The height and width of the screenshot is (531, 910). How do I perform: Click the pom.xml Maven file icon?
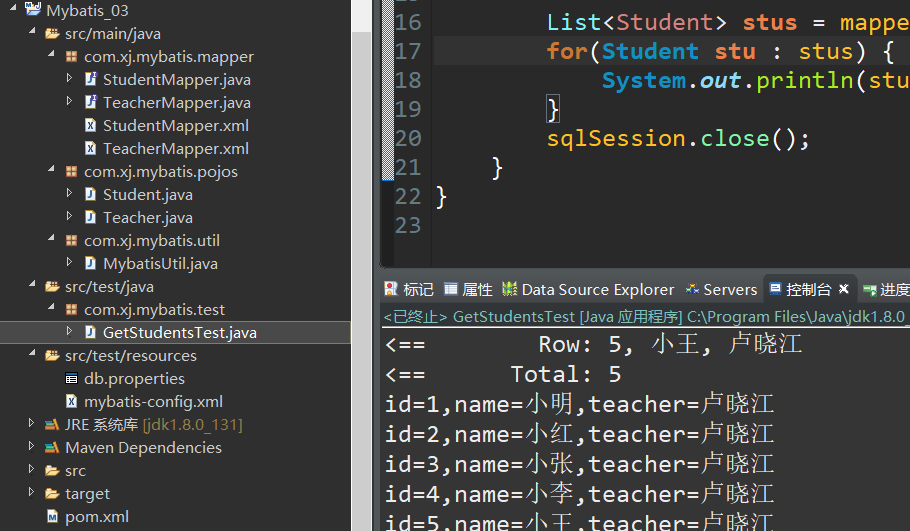pos(52,517)
